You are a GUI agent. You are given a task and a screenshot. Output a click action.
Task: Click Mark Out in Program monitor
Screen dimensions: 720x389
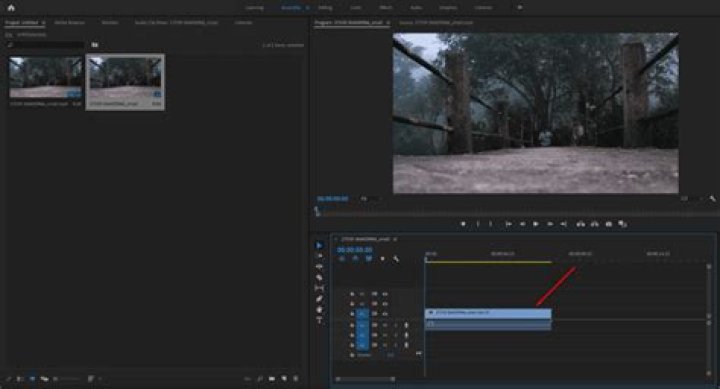tap(491, 224)
